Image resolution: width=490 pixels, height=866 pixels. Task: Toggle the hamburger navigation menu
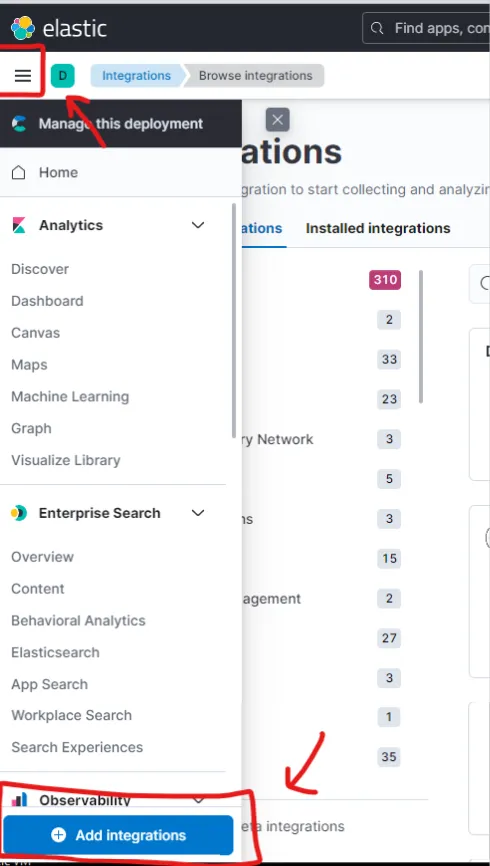[x=23, y=76]
